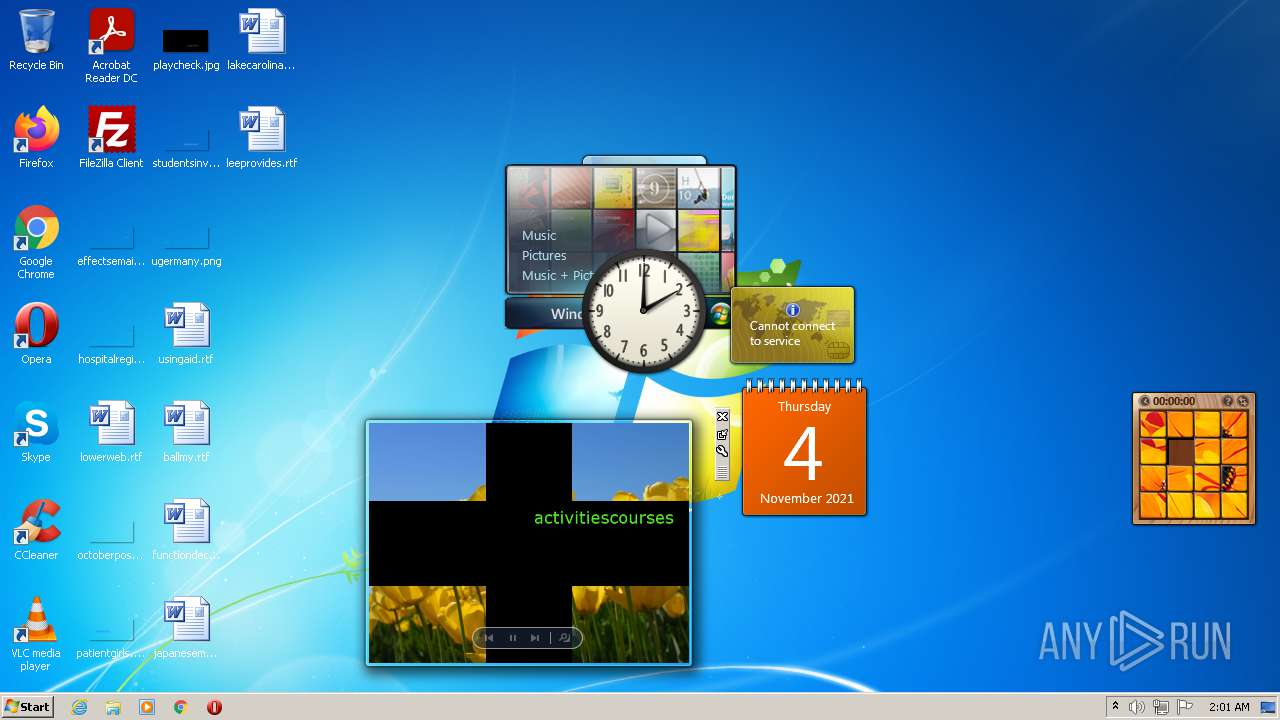The height and width of the screenshot is (720, 1280).
Task: Click the network tray icon
Action: pos(1161,707)
